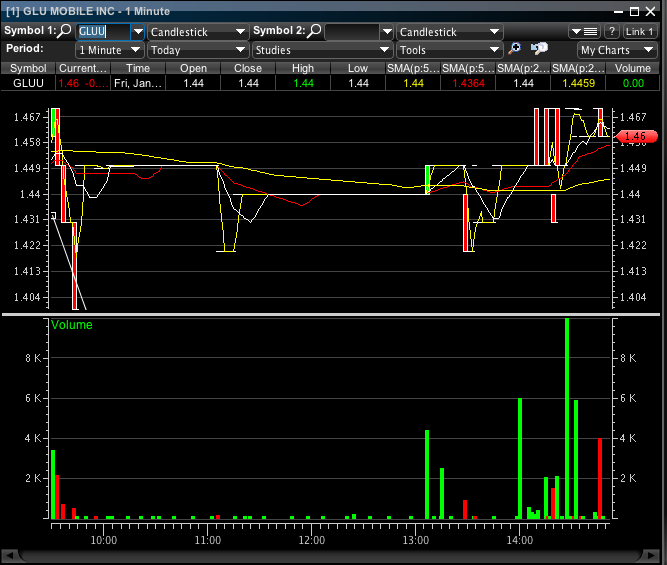Click the Symbol 1 search magnifier icon
This screenshot has height=565, width=667.
pos(66,32)
